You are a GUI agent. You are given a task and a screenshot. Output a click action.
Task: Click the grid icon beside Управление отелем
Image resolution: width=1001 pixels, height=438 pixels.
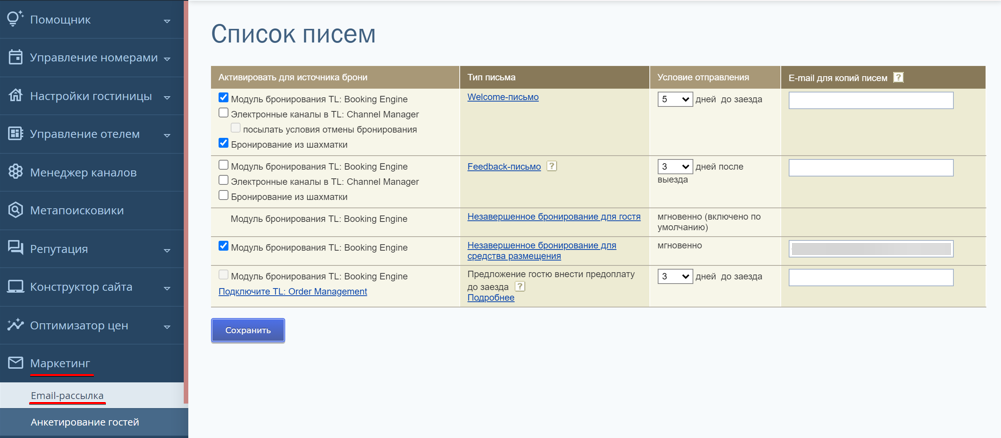(x=15, y=134)
